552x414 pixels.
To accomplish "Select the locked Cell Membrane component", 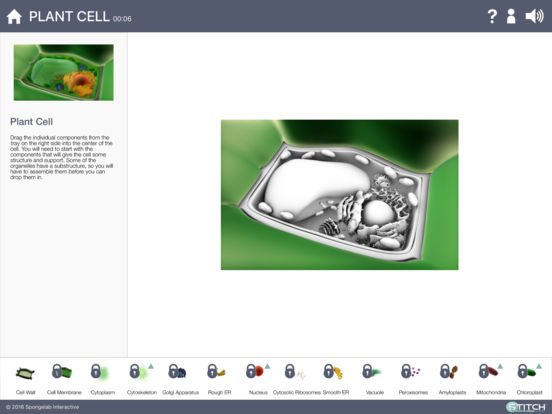I will pos(62,371).
